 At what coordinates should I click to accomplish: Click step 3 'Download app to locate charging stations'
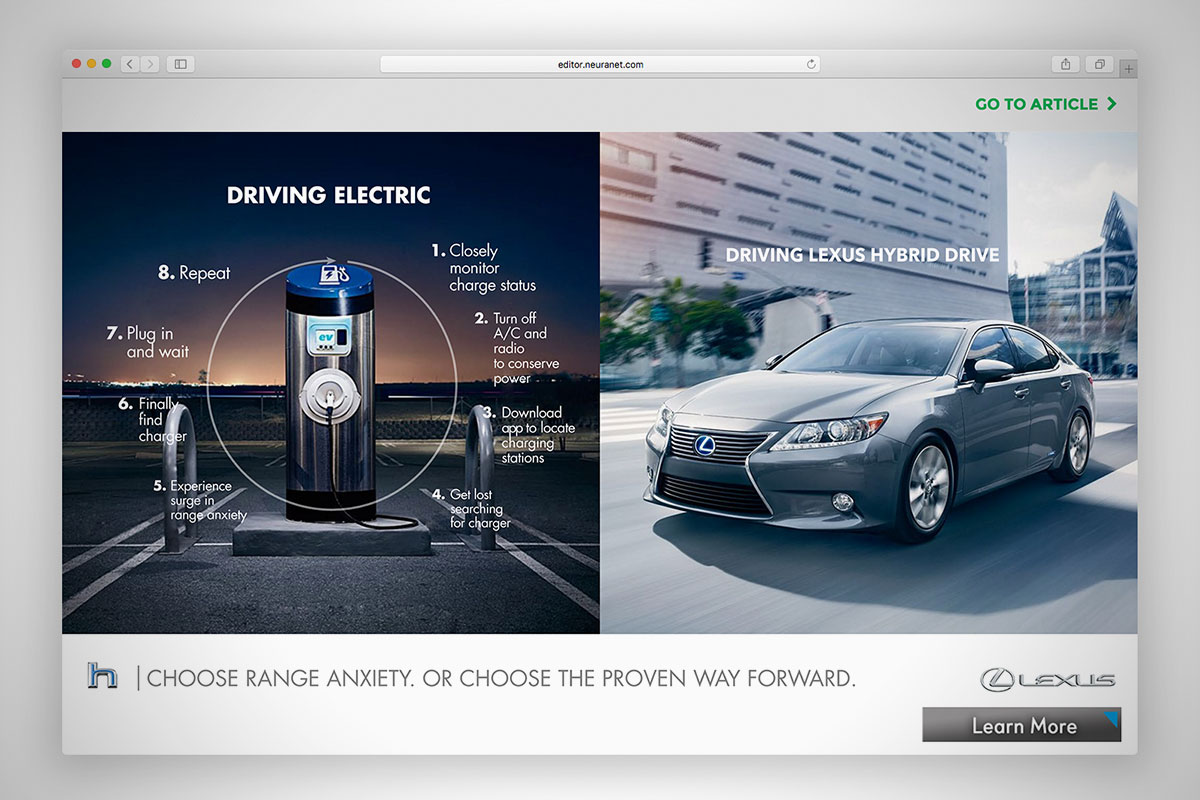pyautogui.click(x=529, y=434)
